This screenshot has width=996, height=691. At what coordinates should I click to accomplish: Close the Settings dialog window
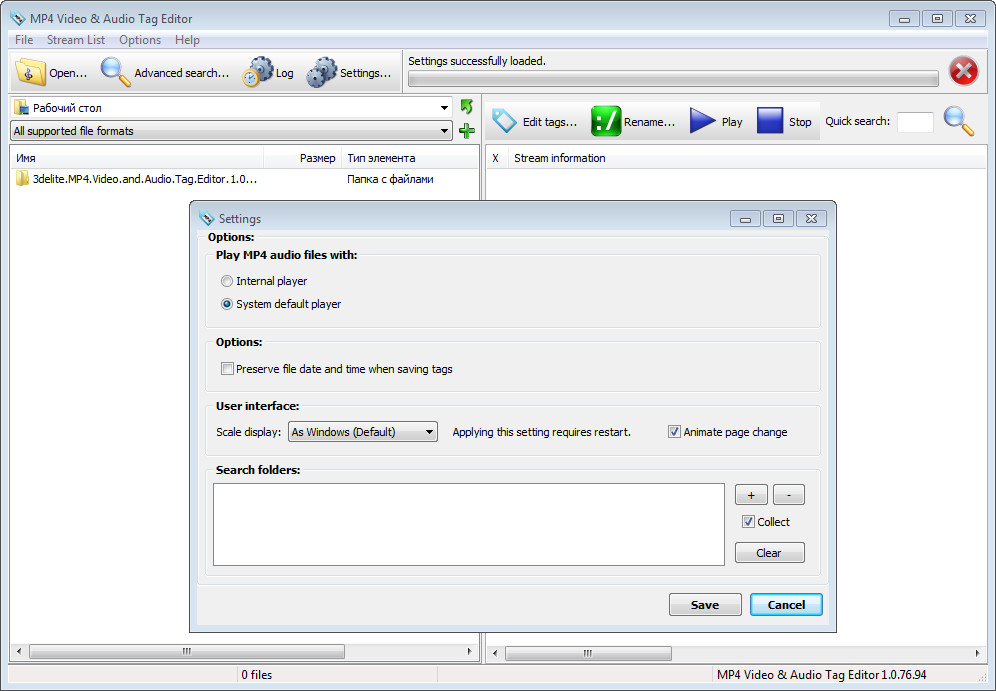(x=811, y=218)
